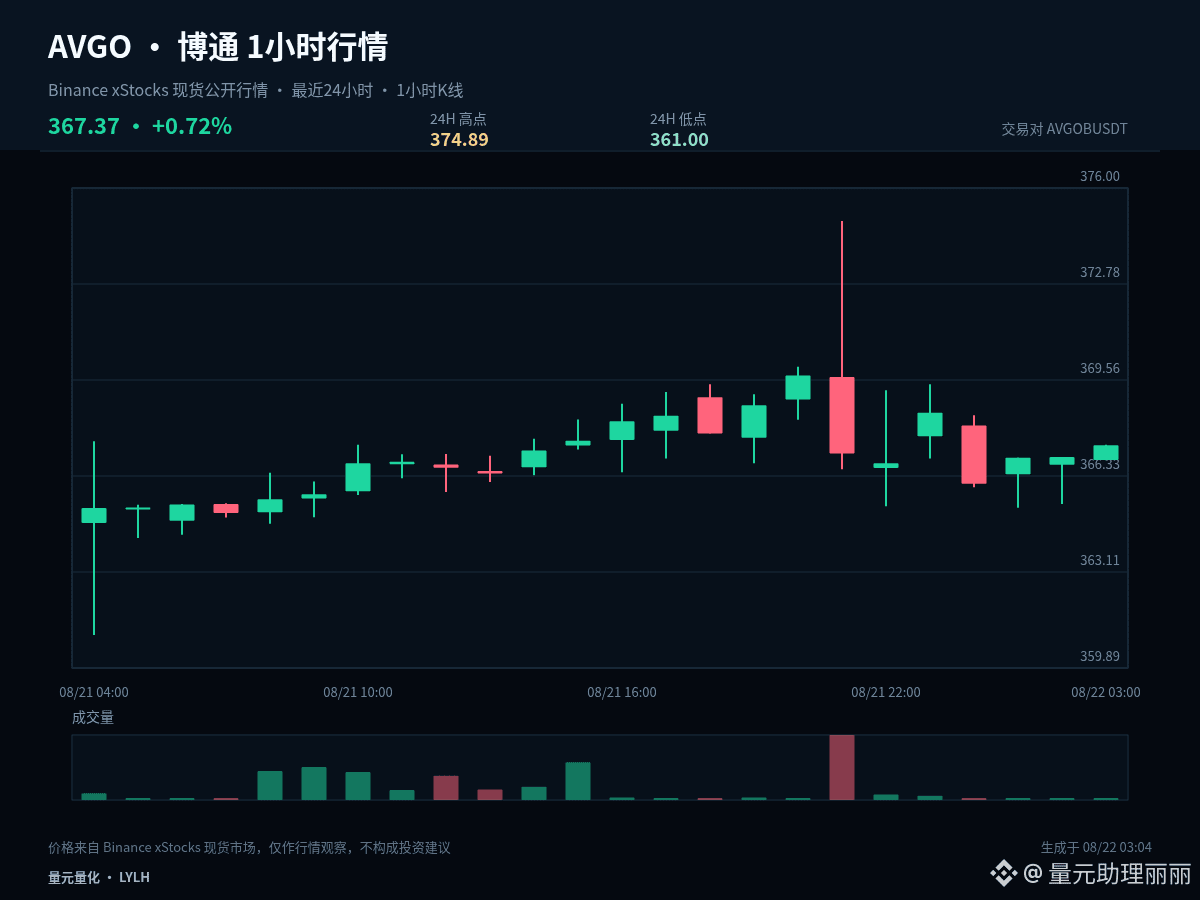Click the 369.56 price axis label
The image size is (1200, 900).
(x=1100, y=368)
